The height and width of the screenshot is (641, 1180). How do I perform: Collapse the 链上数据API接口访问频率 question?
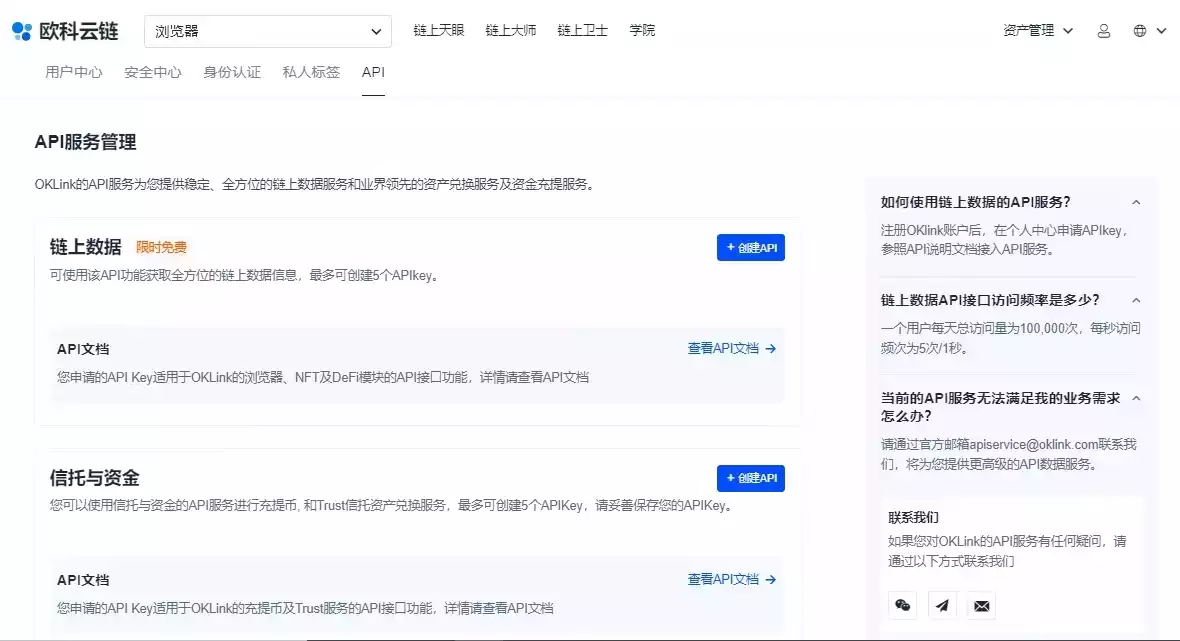pyautogui.click(x=1136, y=300)
